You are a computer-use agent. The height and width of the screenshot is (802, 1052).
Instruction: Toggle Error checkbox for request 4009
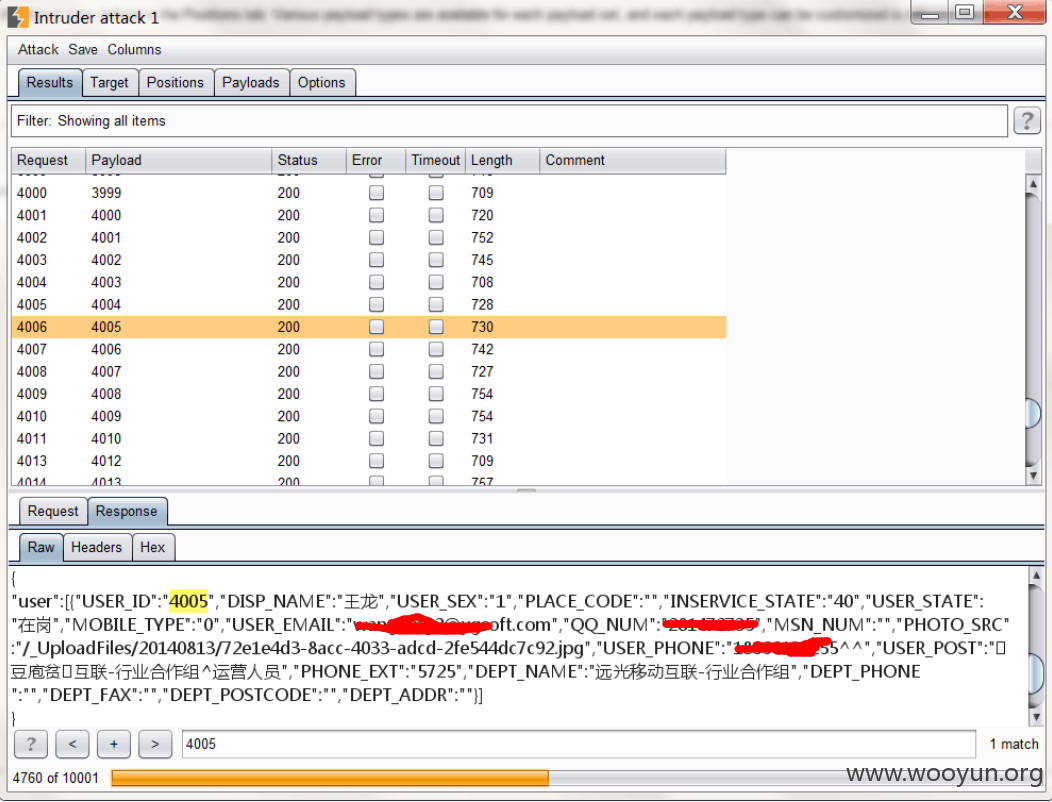pyautogui.click(x=376, y=394)
